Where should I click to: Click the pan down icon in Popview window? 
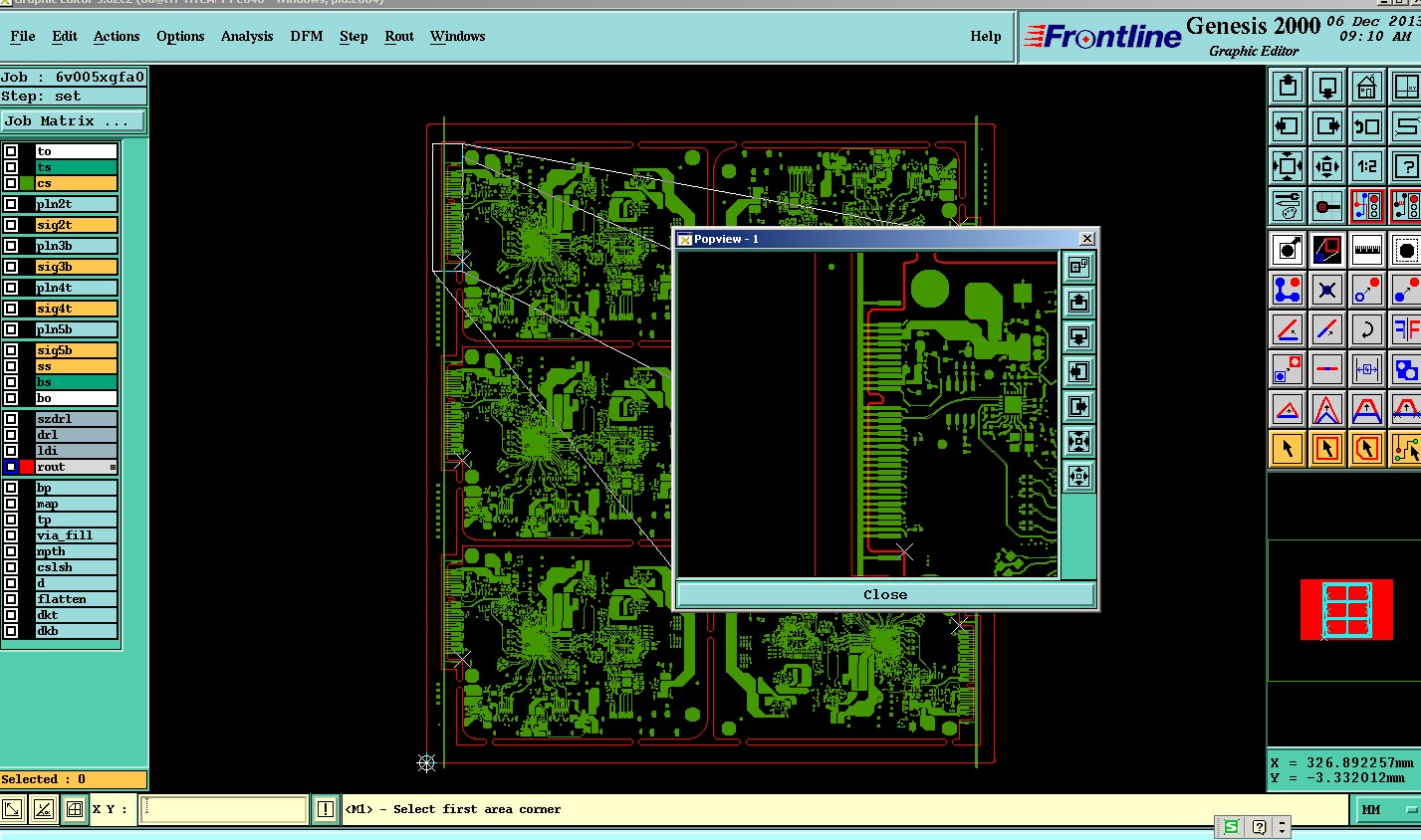(x=1078, y=336)
